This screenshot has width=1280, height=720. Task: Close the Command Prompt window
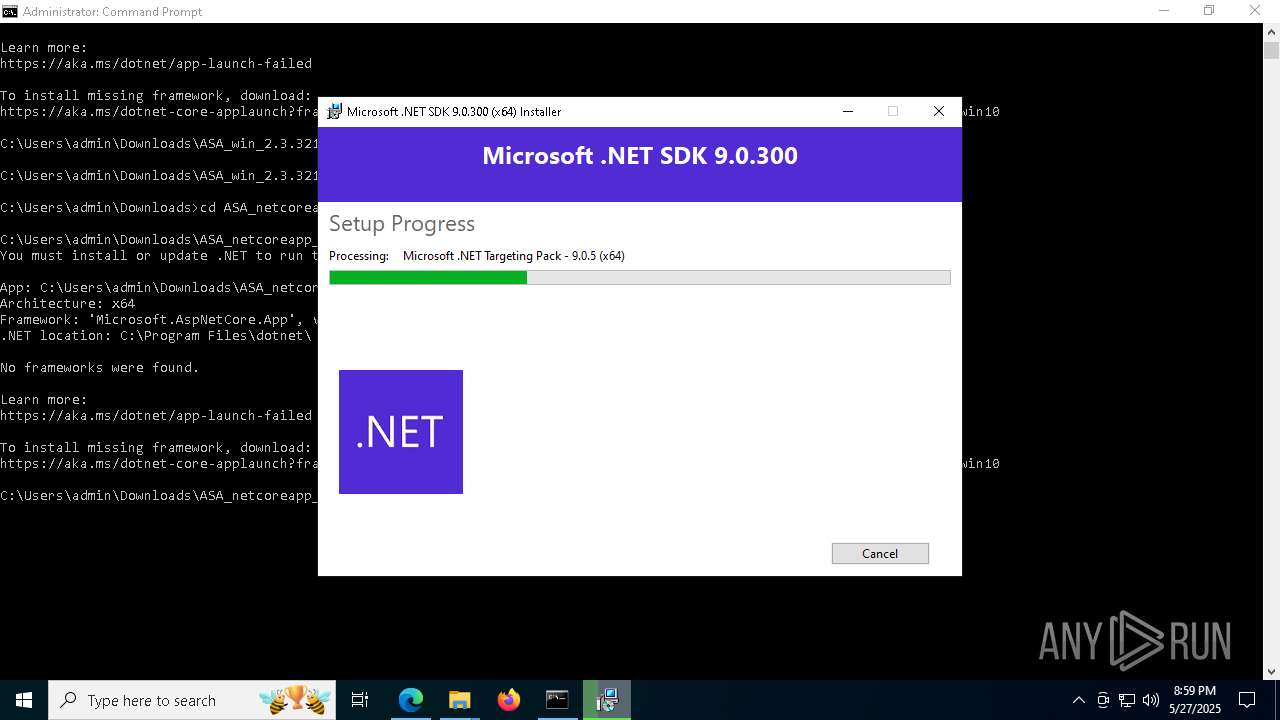click(1255, 11)
